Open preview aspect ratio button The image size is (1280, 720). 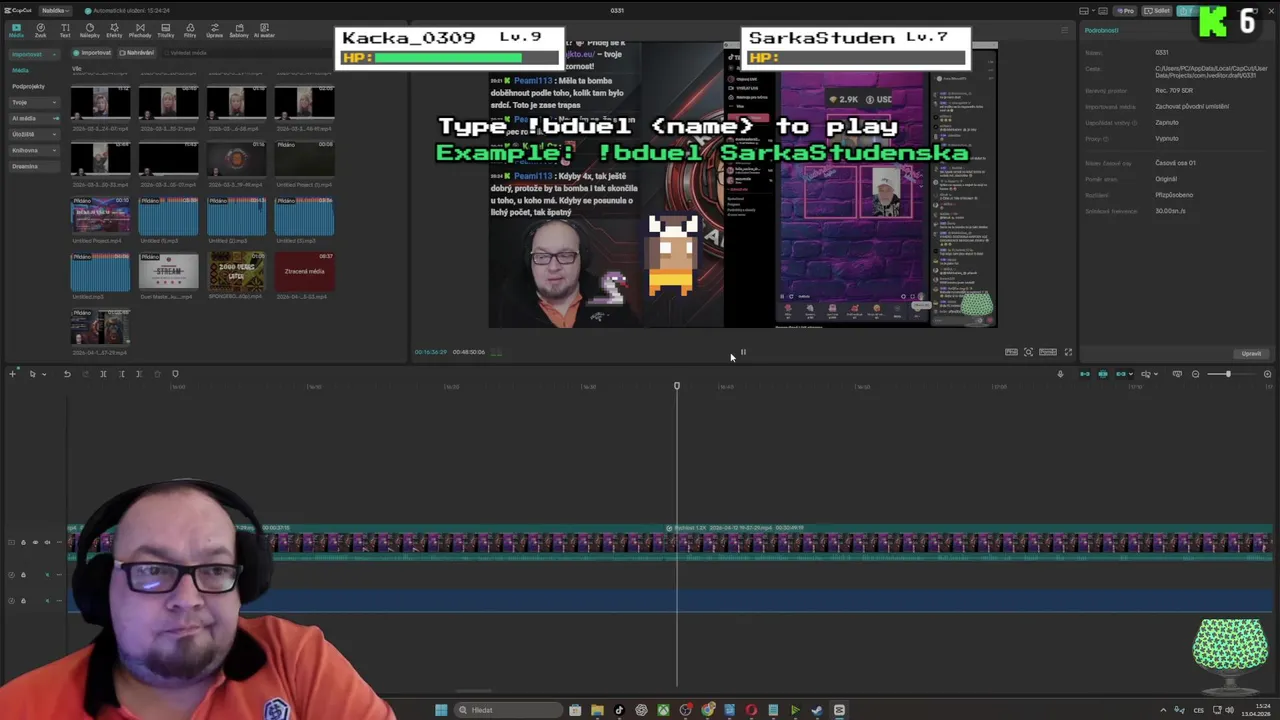point(1047,352)
